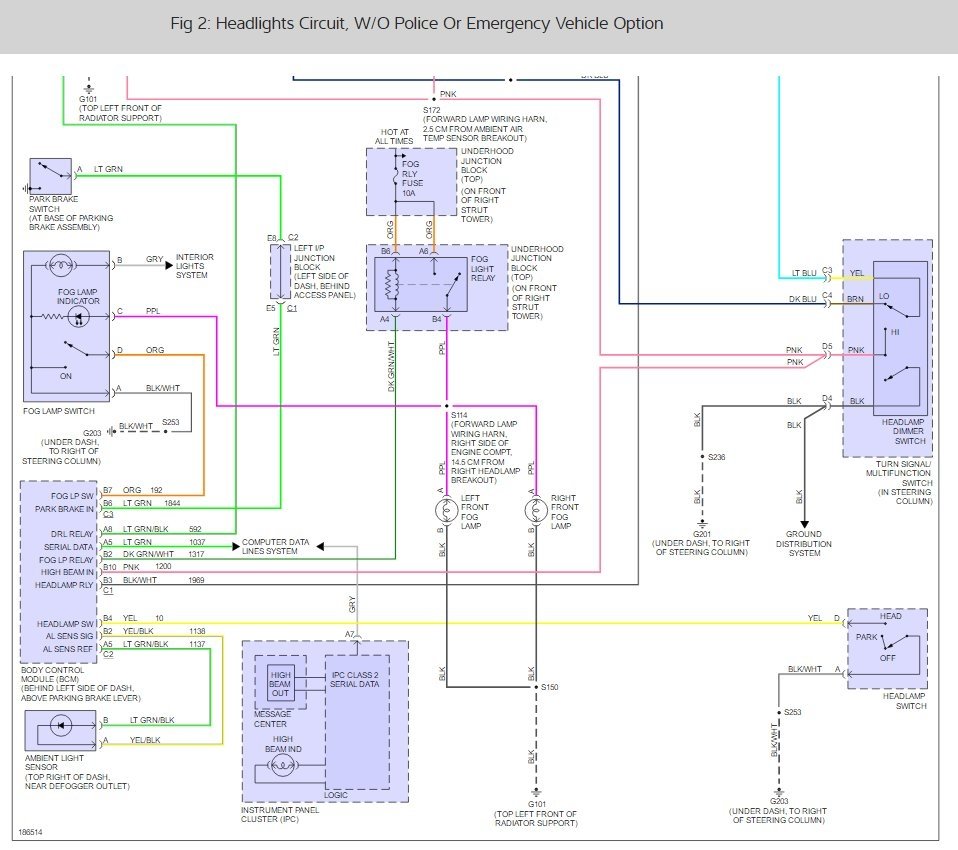Click the arrowhead left of Computer Data Lines System
The width and height of the screenshot is (958, 850).
click(x=236, y=546)
